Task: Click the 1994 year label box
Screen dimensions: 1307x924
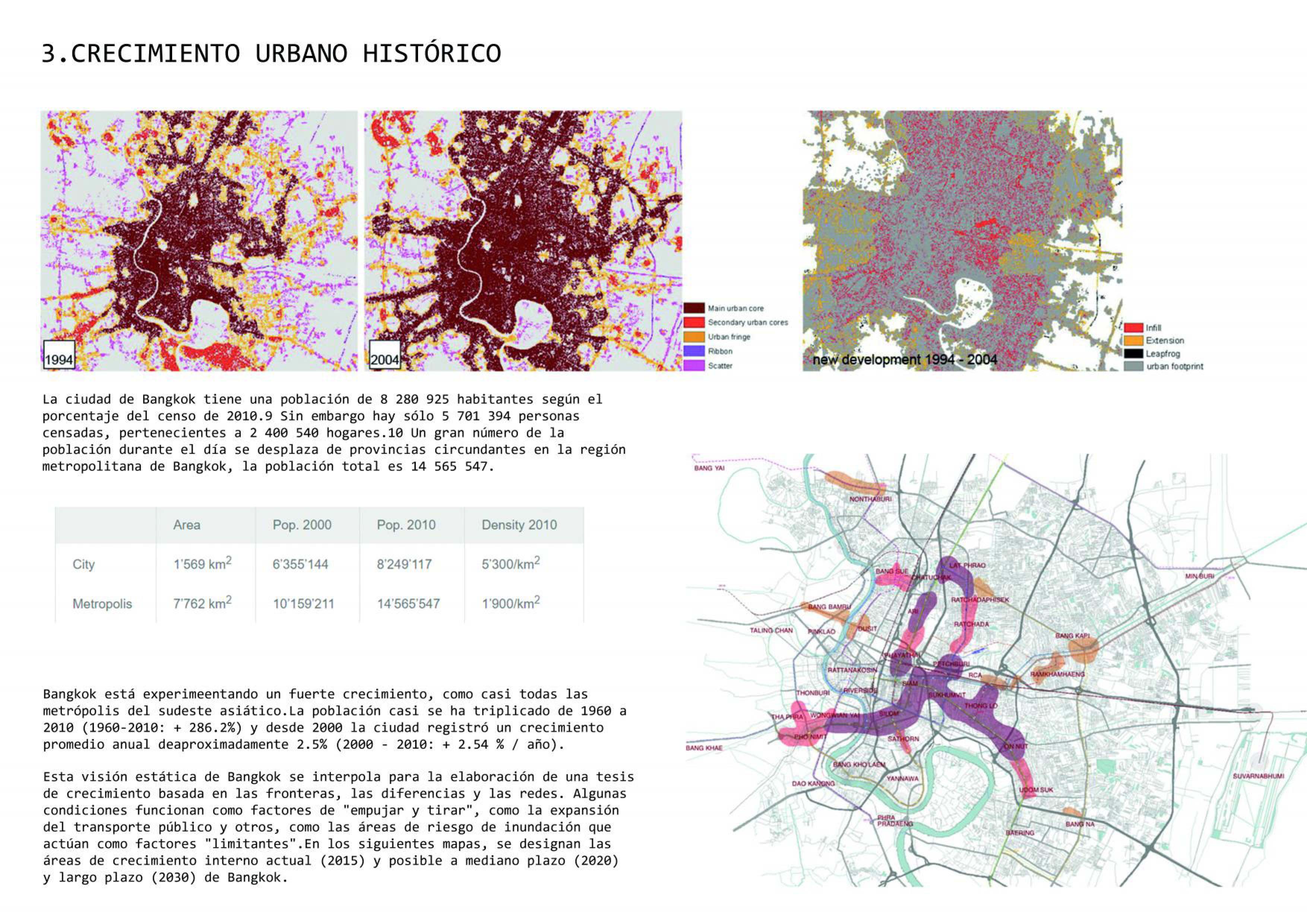Action: (58, 355)
